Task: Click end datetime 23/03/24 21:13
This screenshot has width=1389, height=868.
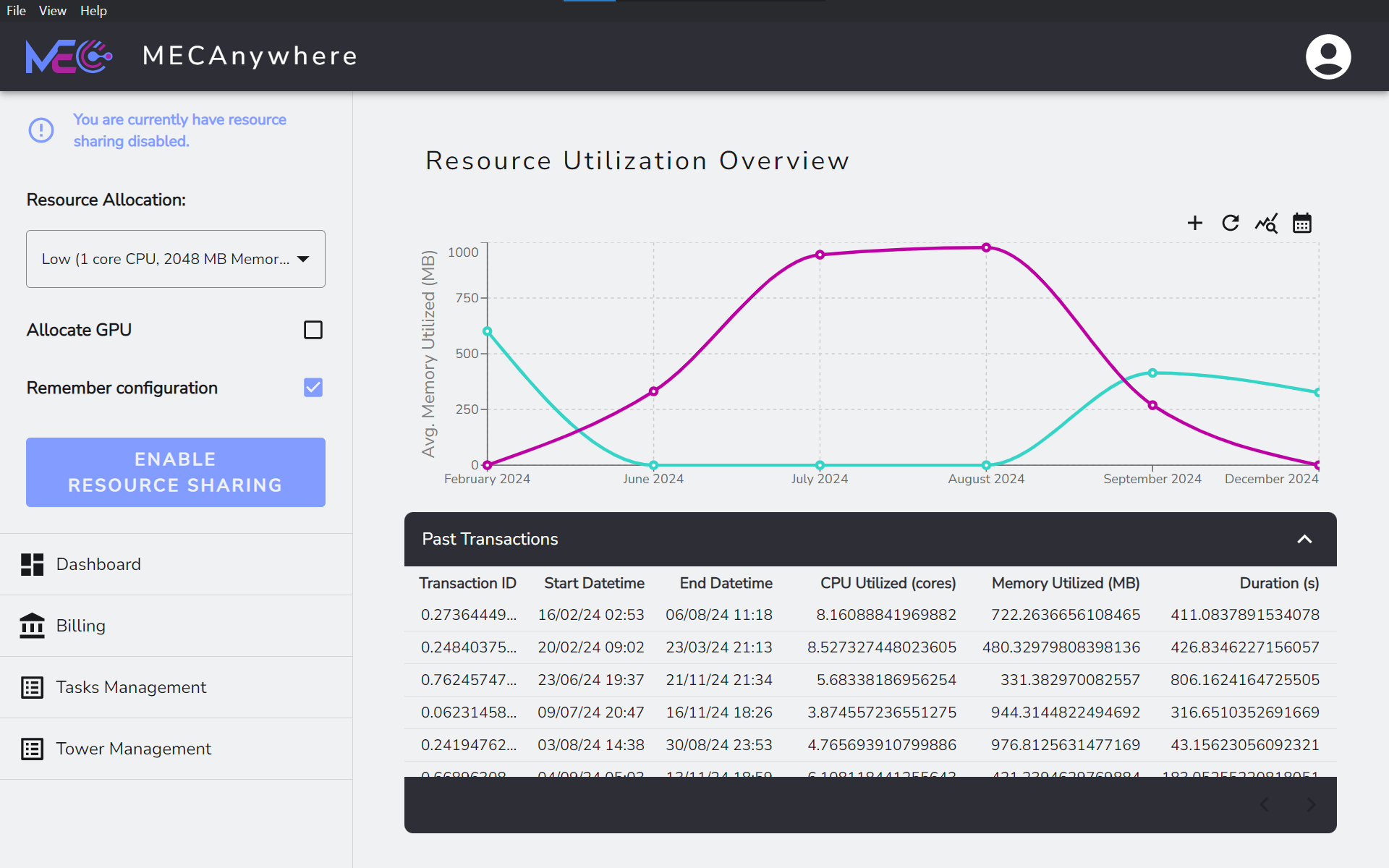Action: (x=719, y=647)
